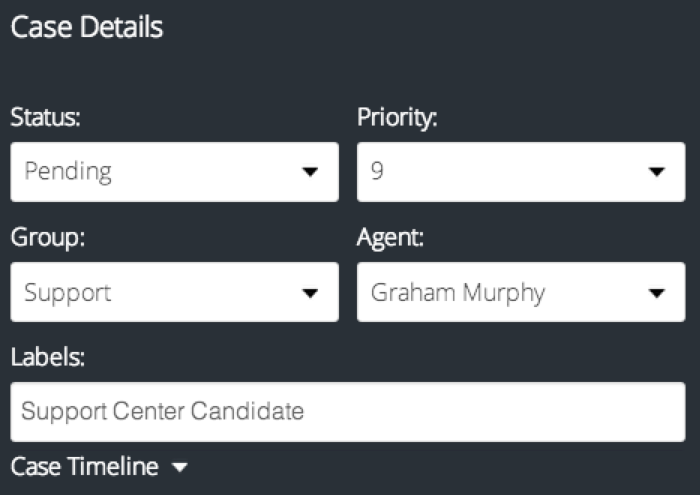Viewport: 700px width, 495px height.
Task: Click the arrow icon in Status field
Action: [309, 172]
